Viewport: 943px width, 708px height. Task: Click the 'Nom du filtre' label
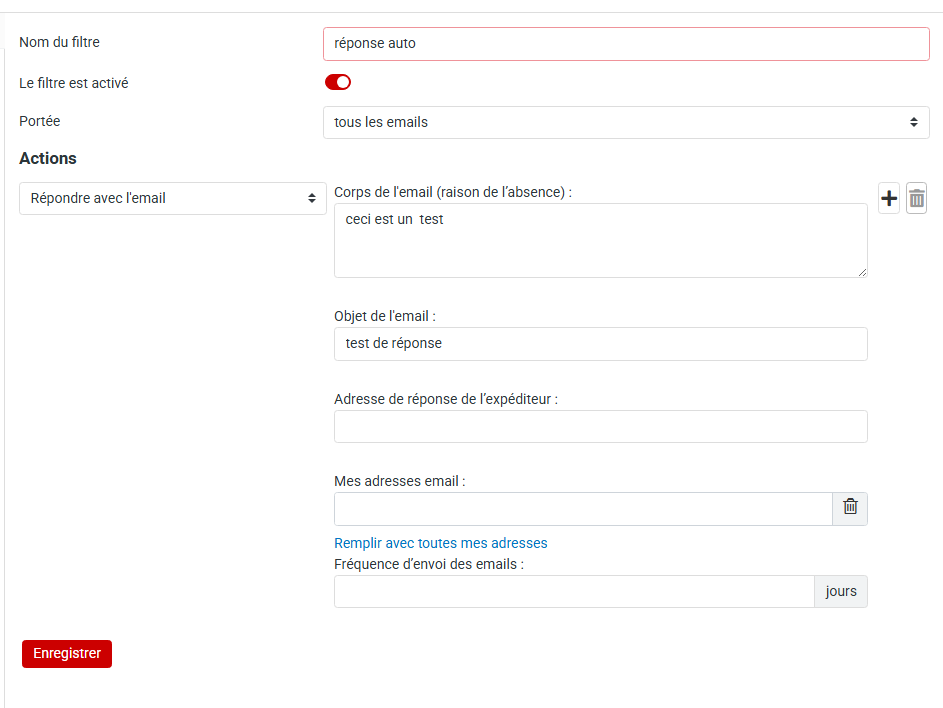(59, 42)
